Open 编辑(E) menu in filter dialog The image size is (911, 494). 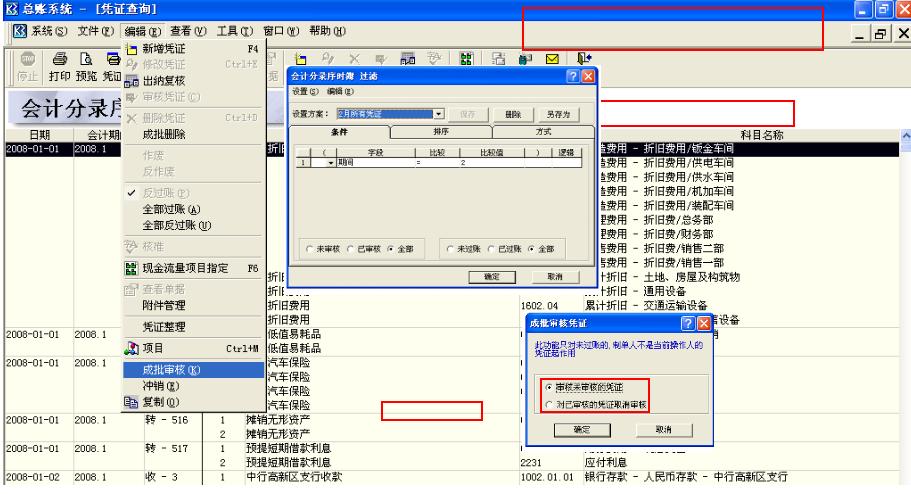tap(340, 92)
